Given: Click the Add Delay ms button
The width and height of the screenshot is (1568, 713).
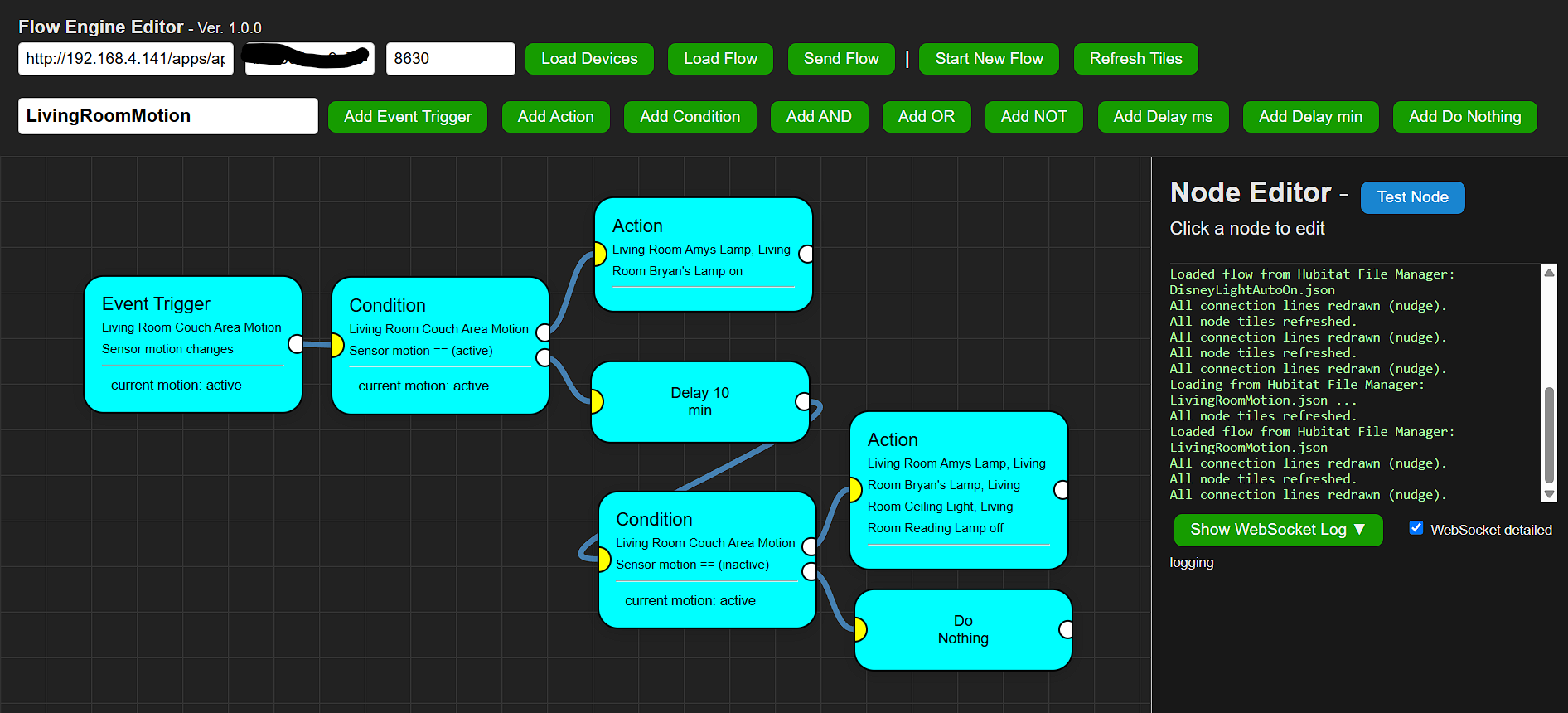Looking at the screenshot, I should click(x=1163, y=117).
